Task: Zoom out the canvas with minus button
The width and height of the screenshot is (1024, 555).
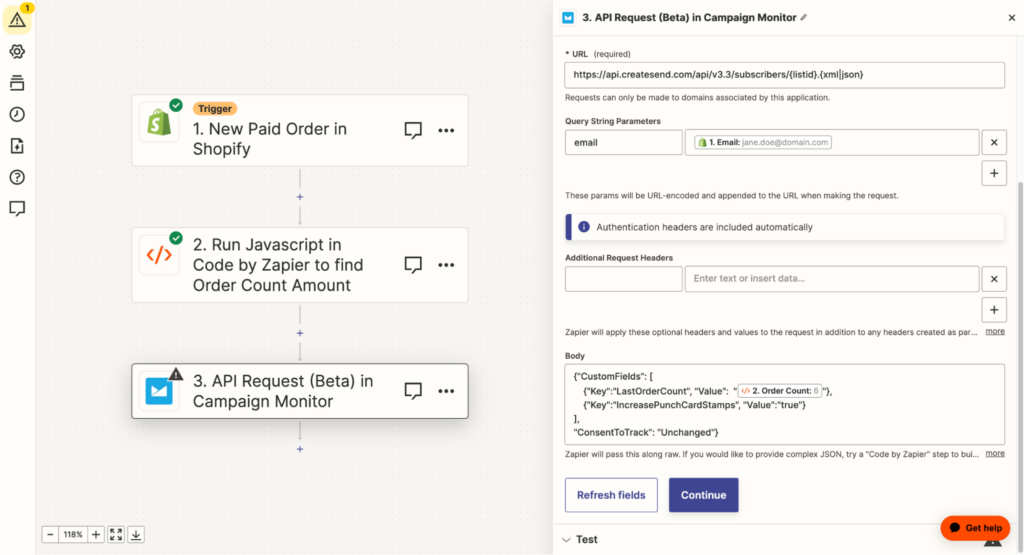Action: tap(50, 535)
